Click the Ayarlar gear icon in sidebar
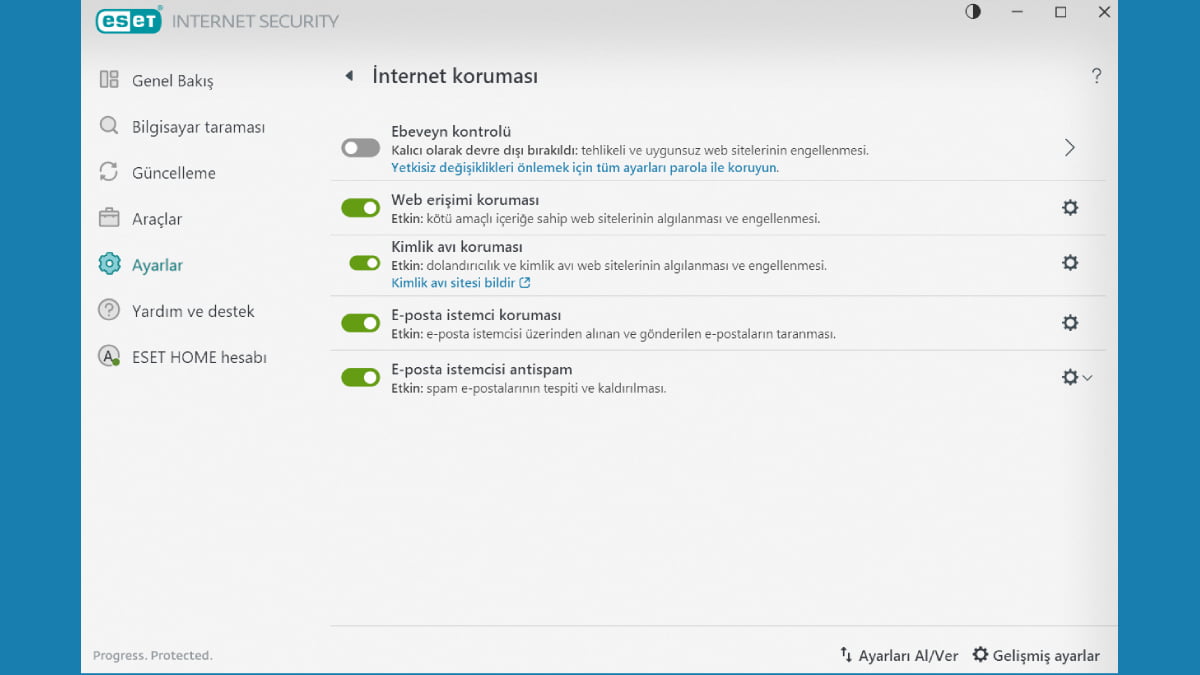The width and height of the screenshot is (1200, 675). coord(108,264)
